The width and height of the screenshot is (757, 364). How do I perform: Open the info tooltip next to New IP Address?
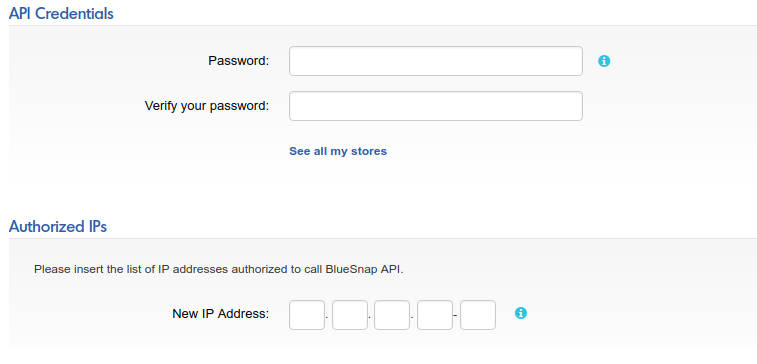click(521, 313)
